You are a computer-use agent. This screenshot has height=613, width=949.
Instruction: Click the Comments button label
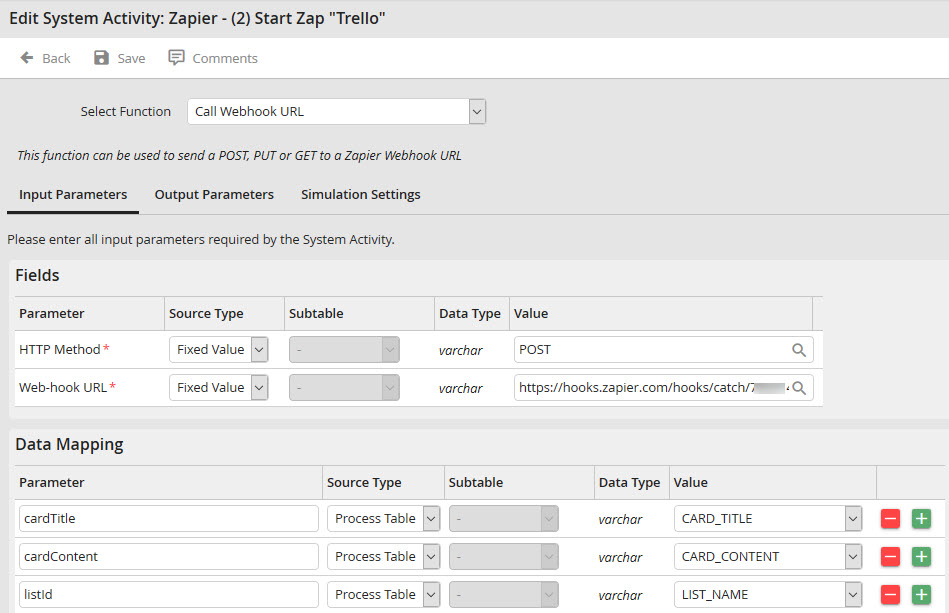point(225,59)
